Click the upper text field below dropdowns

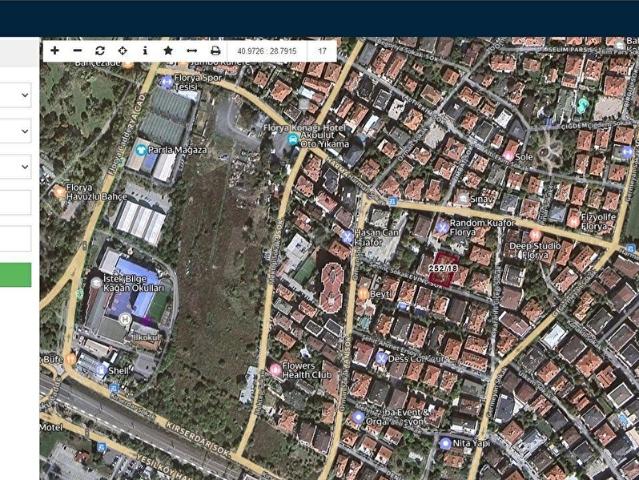point(16,203)
